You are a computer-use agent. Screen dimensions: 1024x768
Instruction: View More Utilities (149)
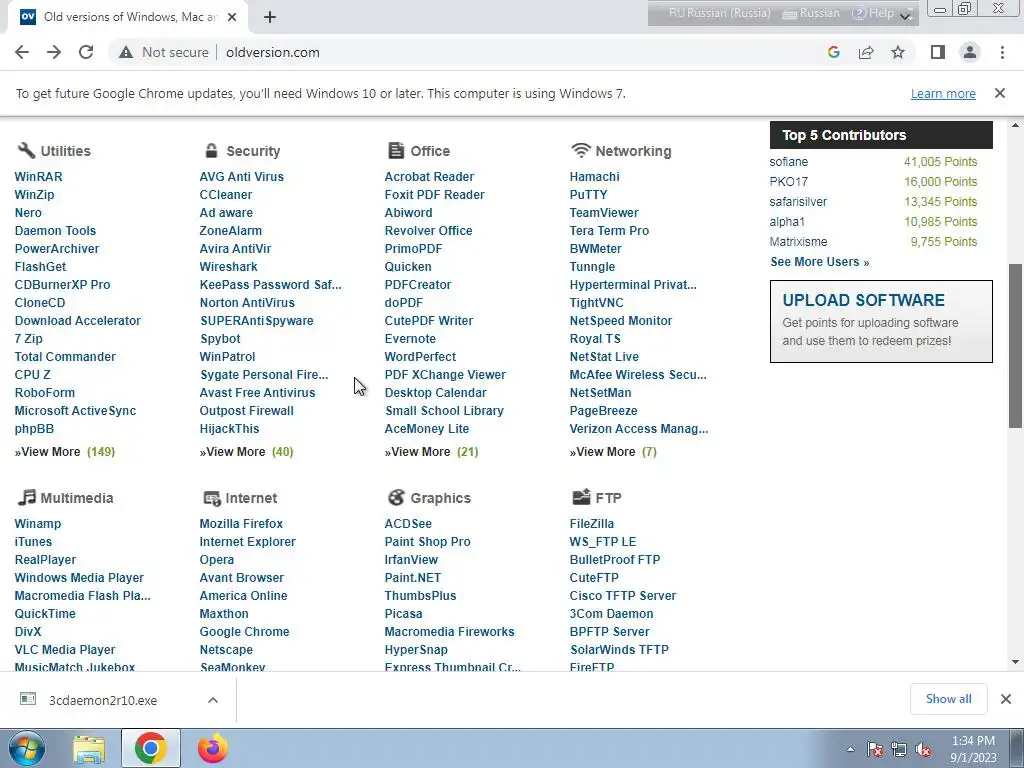point(65,452)
